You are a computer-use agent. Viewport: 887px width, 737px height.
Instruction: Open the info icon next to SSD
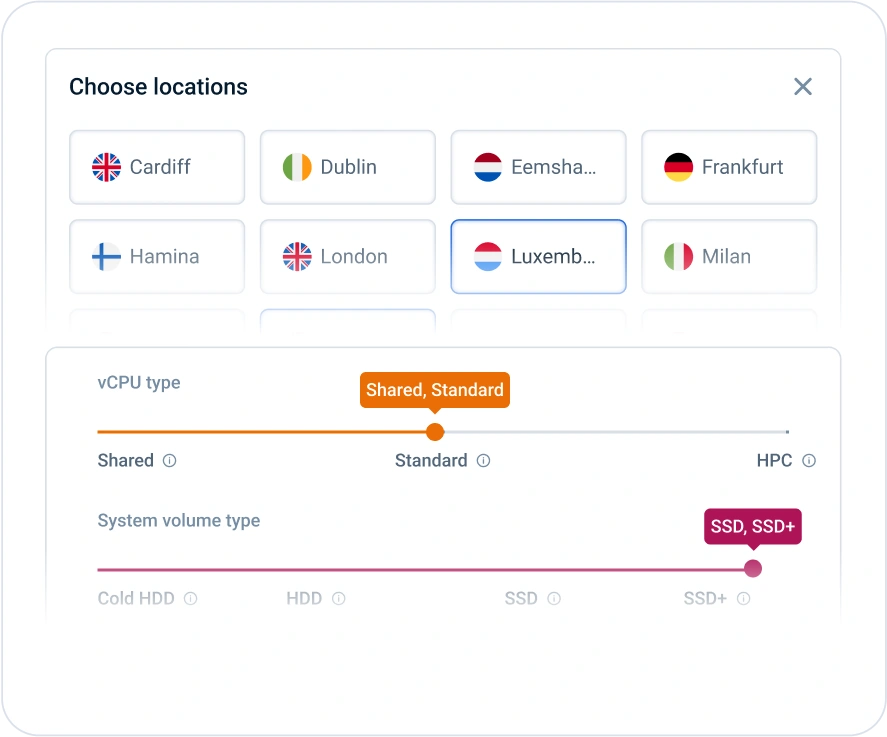[x=554, y=599]
